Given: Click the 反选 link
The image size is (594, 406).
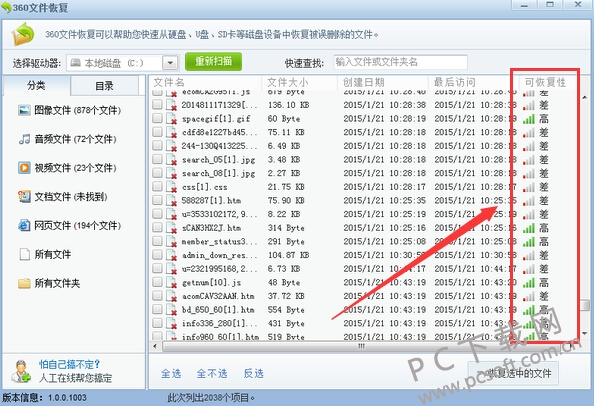Looking at the screenshot, I should pos(253,373).
